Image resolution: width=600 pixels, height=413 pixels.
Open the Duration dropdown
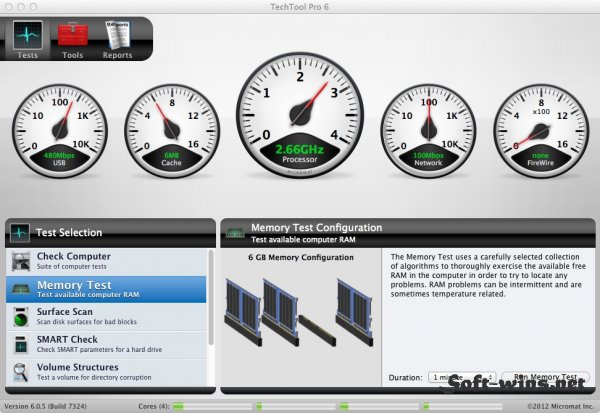(x=462, y=377)
